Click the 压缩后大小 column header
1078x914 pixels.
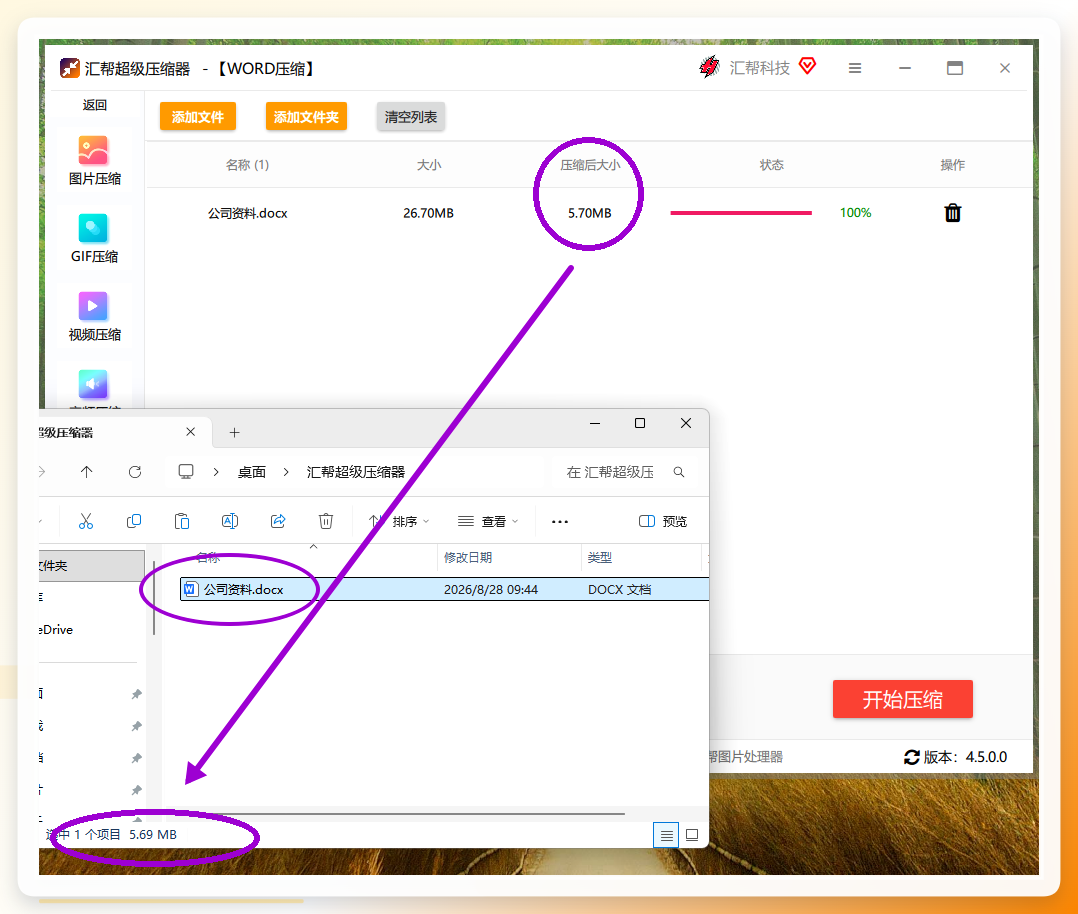click(x=590, y=165)
